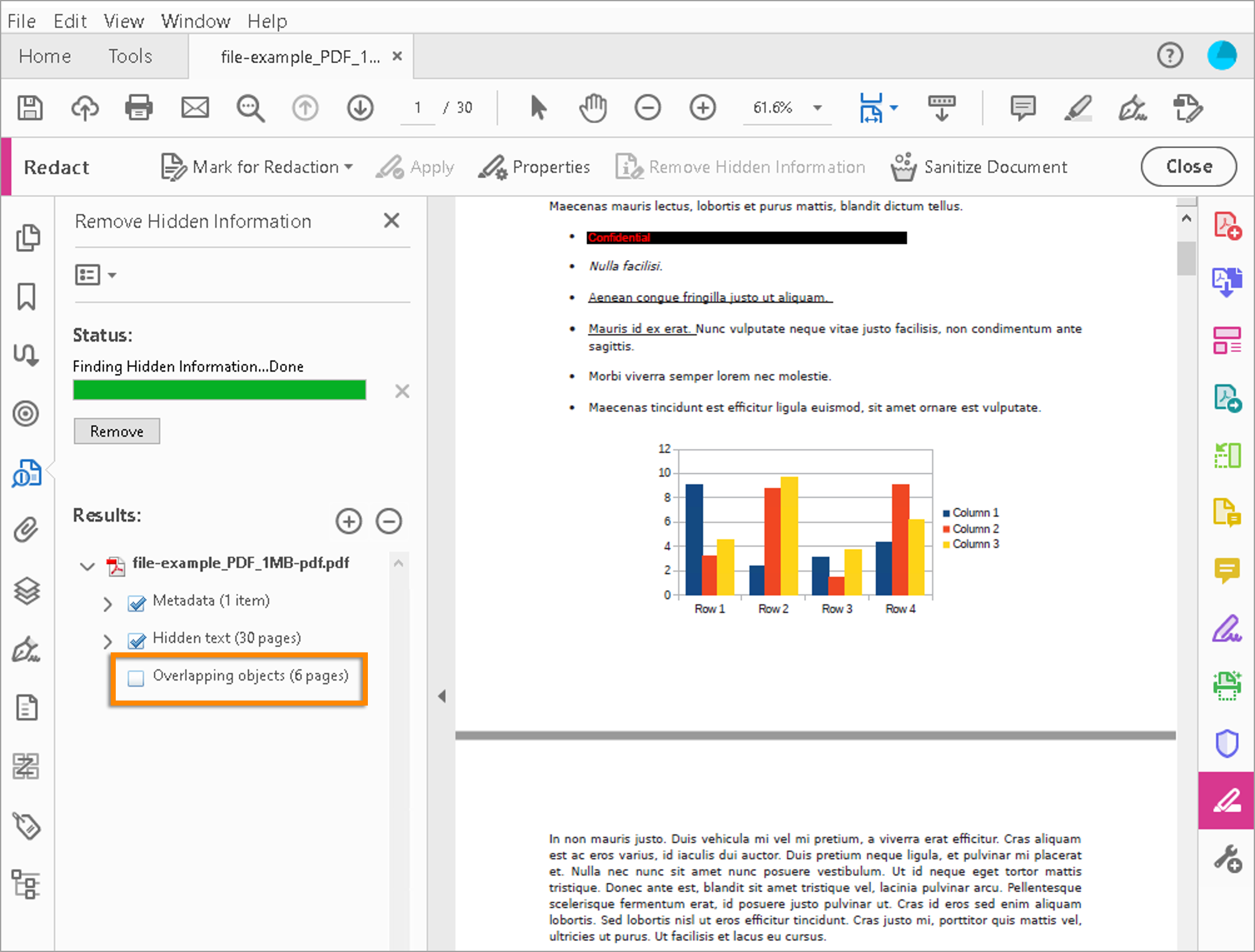
Task: Select the Hand tool in the toolbar
Action: click(592, 107)
